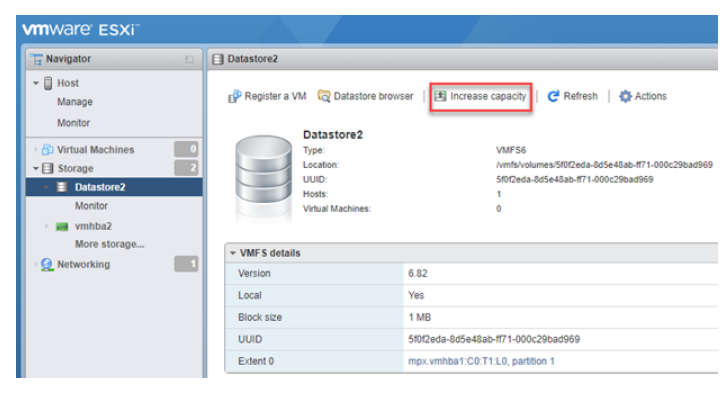Expand the vmhba2 node
The height and width of the screenshot is (393, 727).
click(x=46, y=226)
